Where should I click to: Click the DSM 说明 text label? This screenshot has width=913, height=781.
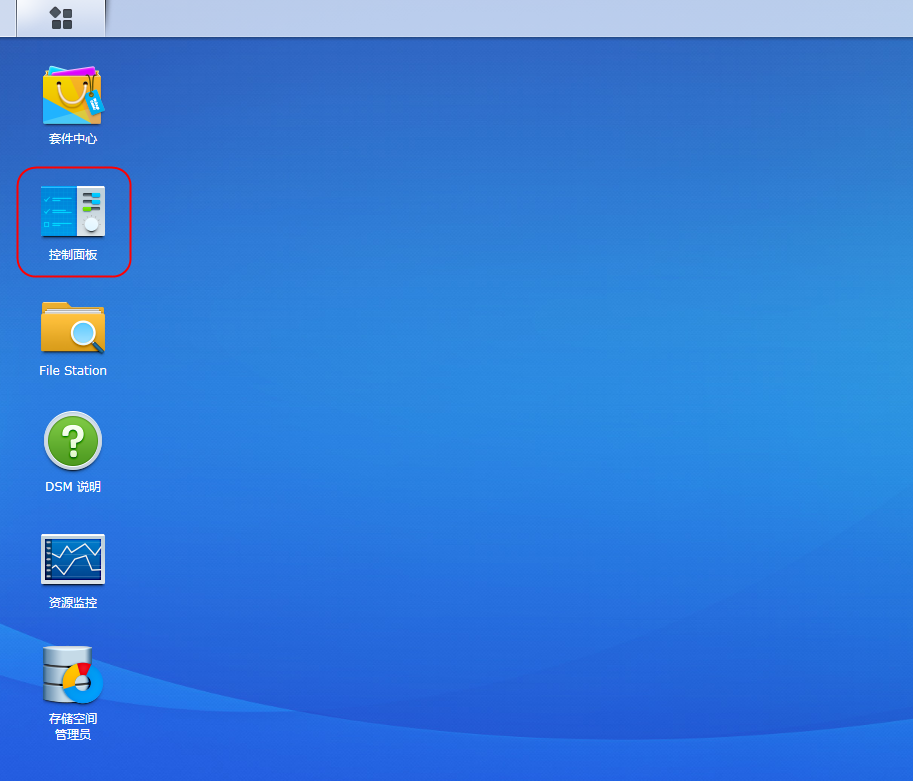[73, 486]
